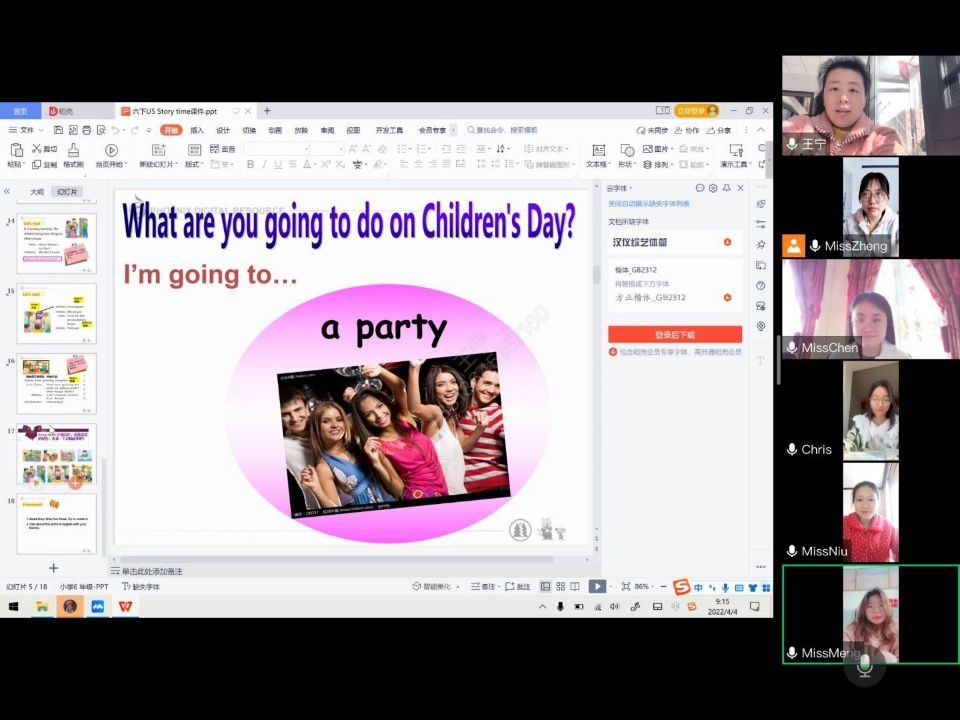Switch to Reading view in status bar

[575, 586]
